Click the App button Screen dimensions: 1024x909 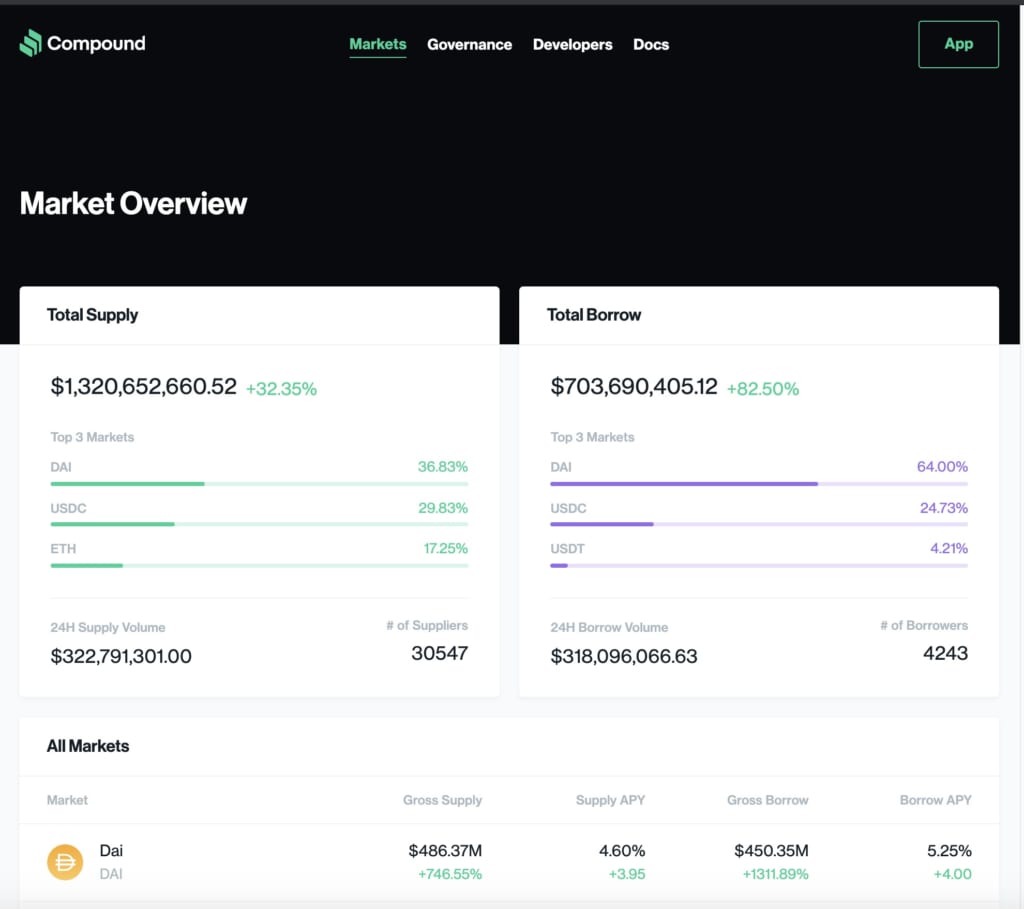[x=958, y=44]
